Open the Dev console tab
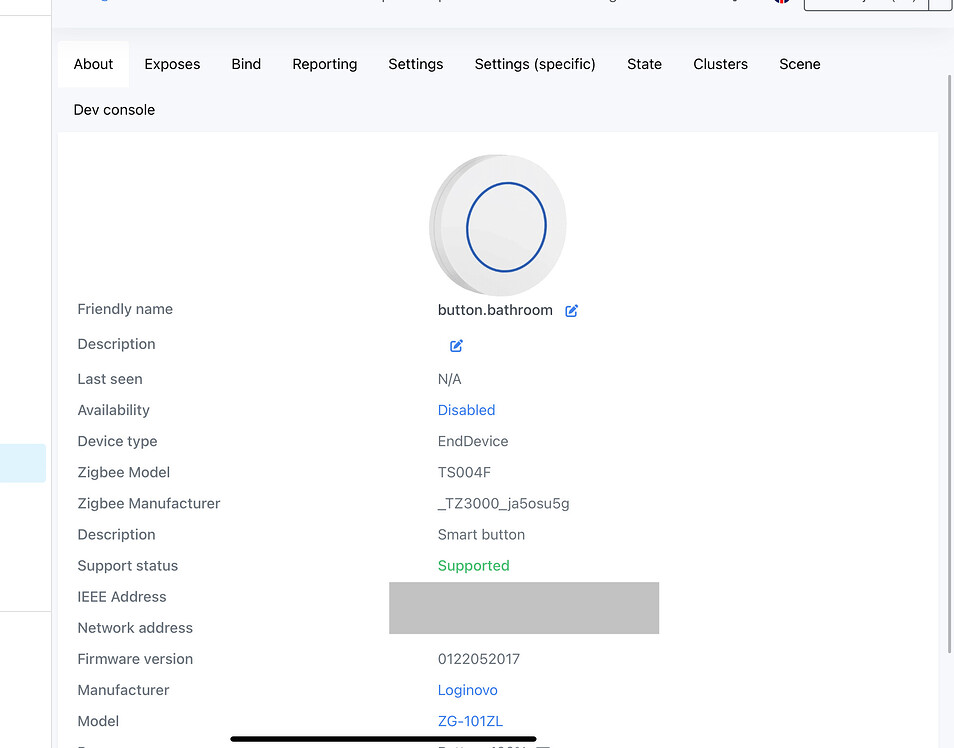The height and width of the screenshot is (748, 954). tap(114, 110)
